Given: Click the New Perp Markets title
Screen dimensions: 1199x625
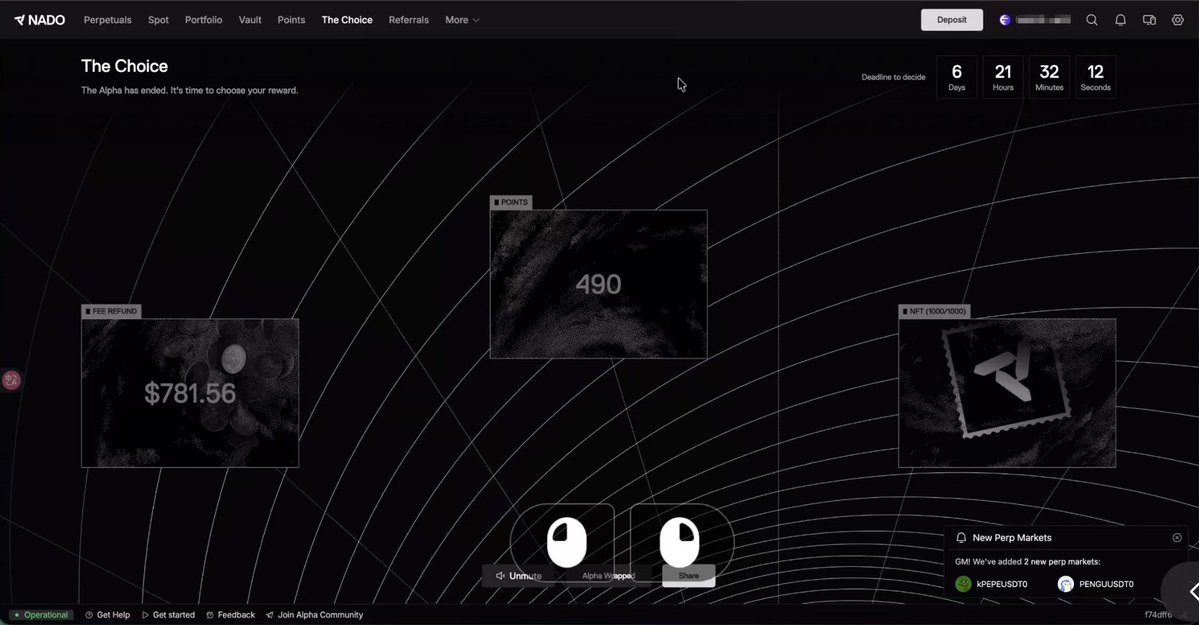Looking at the screenshot, I should coord(1012,538).
